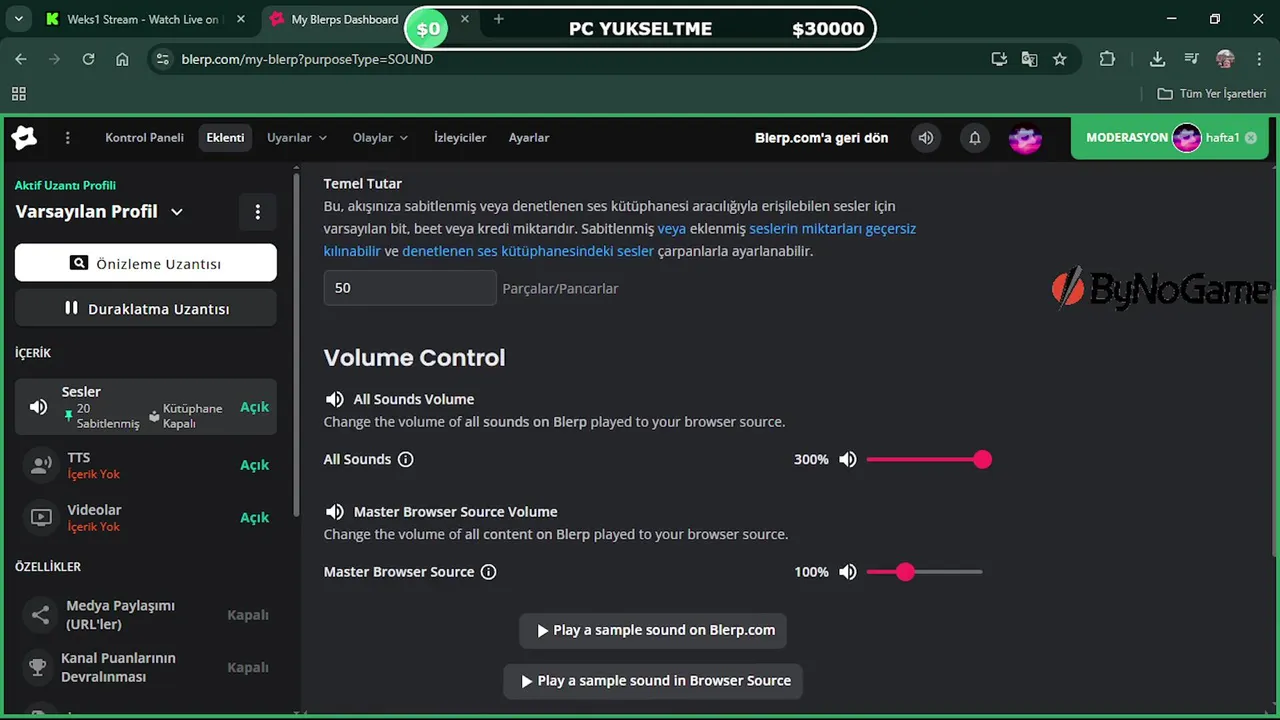
Task: Show info for Master Browser Source
Action: [488, 572]
